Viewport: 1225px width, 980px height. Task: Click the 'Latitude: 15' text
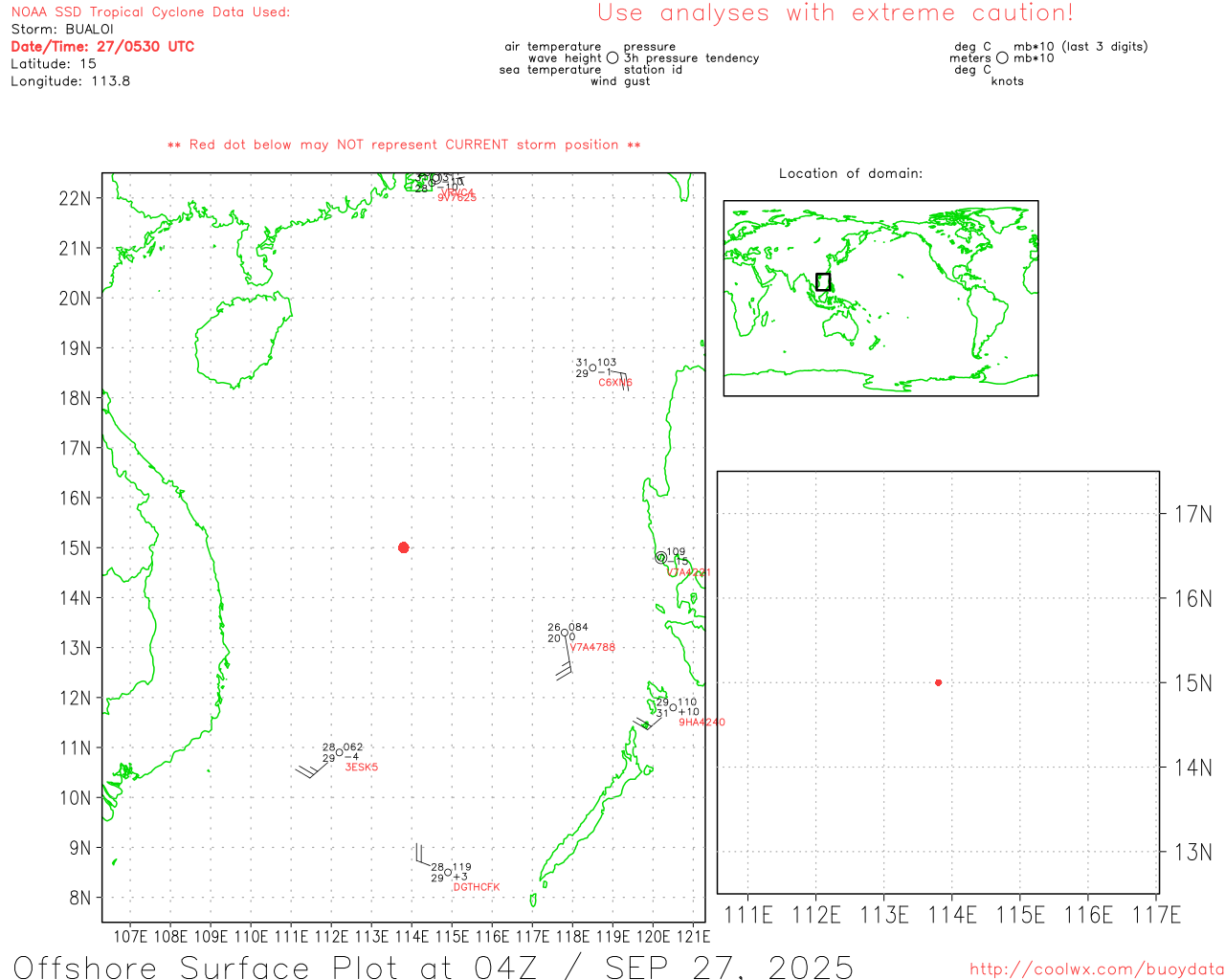[54, 63]
